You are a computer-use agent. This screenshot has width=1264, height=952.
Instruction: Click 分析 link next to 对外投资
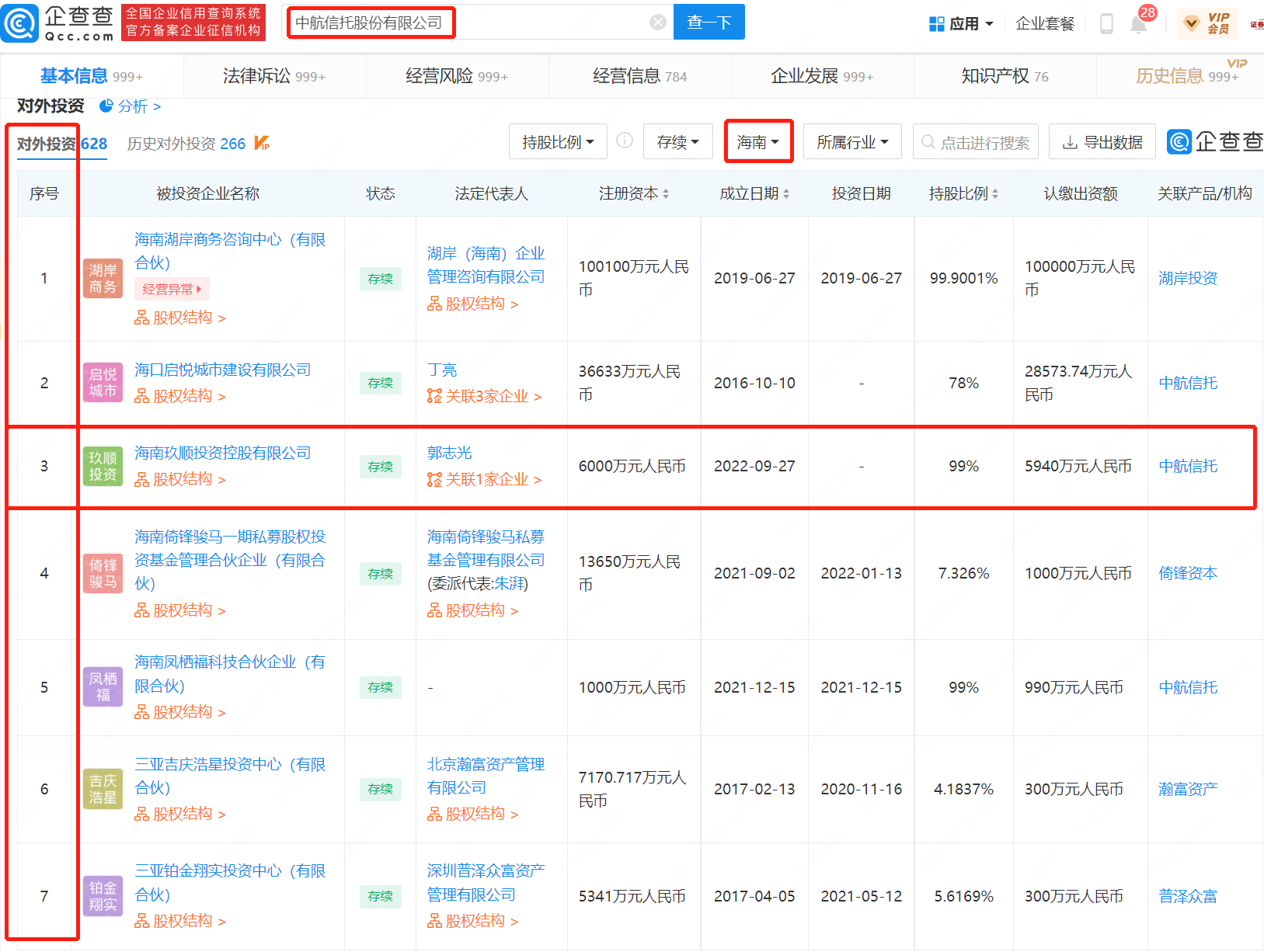coord(139,106)
